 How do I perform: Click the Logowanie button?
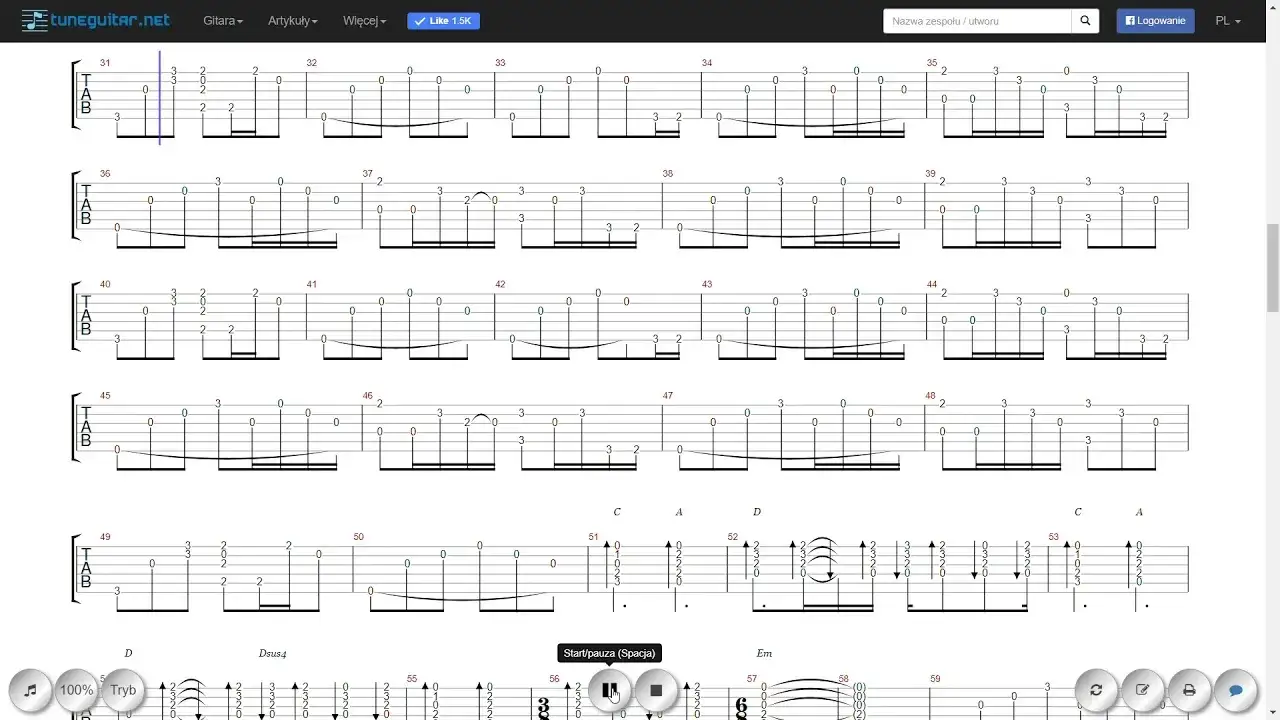[1155, 20]
